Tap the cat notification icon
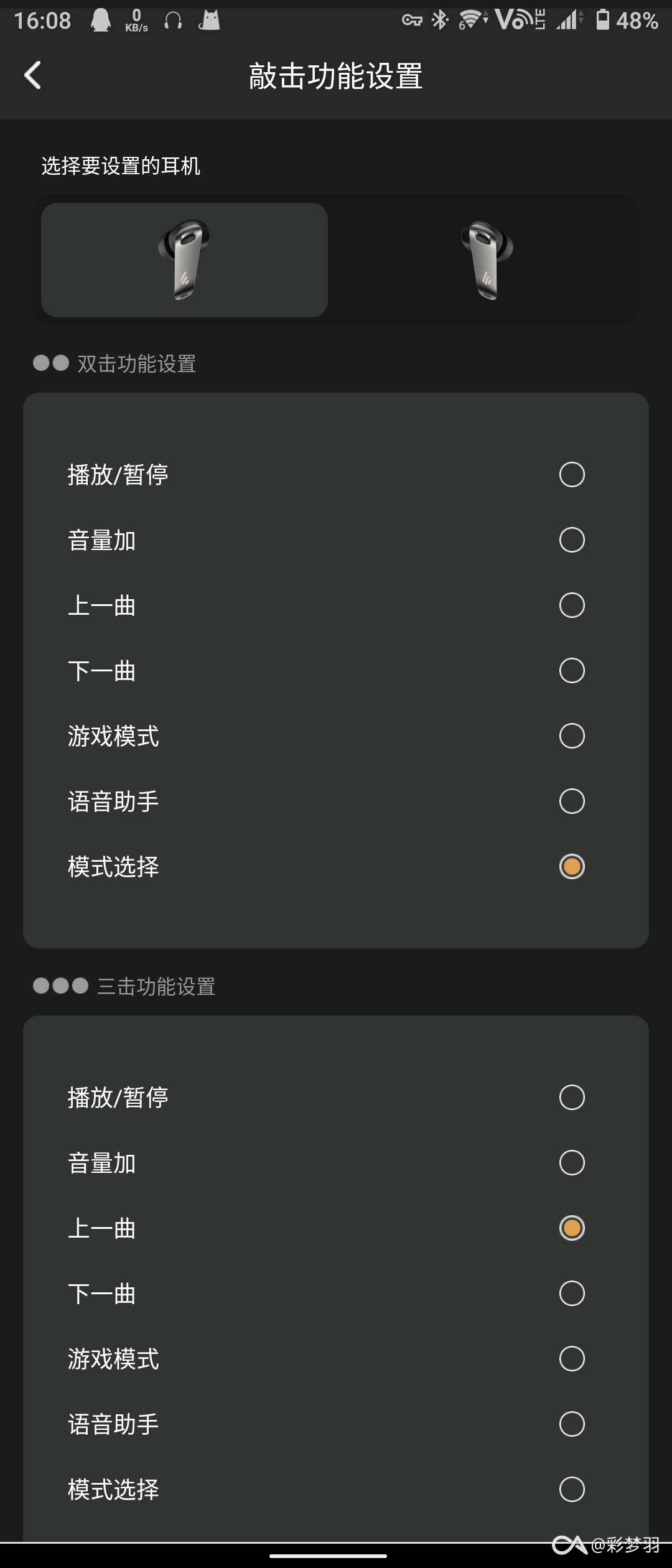The width and height of the screenshot is (672, 1568). coord(209,21)
